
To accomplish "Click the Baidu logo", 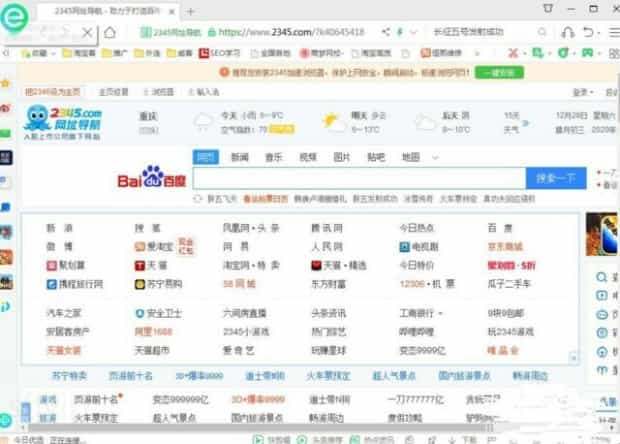I will pyautogui.click(x=151, y=177).
